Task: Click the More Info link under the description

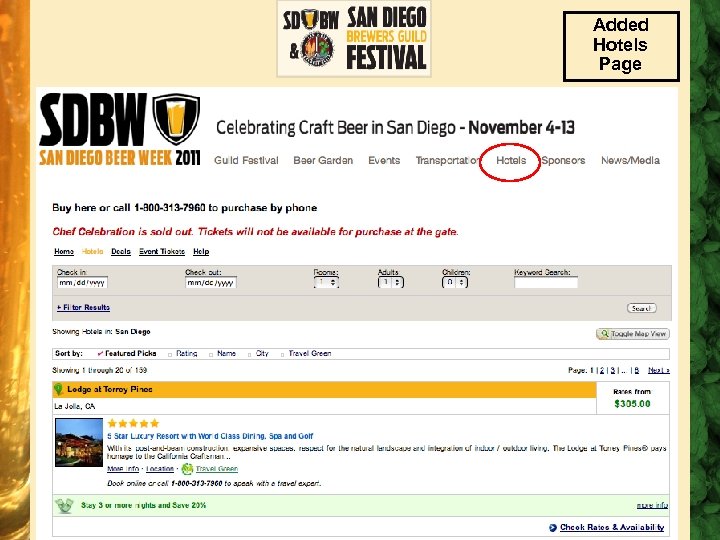Action: point(123,469)
